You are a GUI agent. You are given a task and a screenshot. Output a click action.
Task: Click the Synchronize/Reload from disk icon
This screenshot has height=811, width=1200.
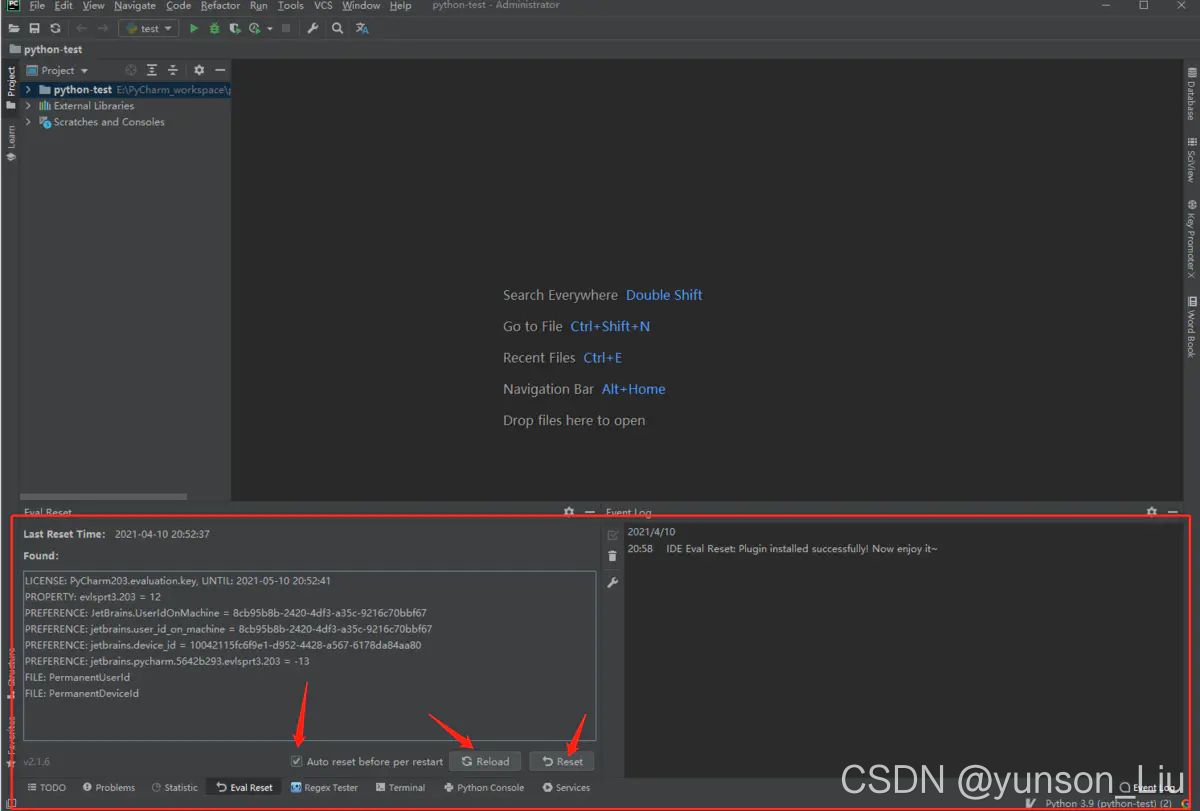tap(55, 29)
